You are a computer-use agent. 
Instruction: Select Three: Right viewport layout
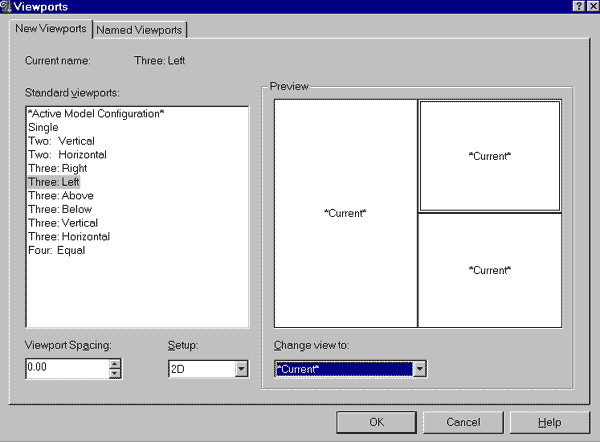click(x=59, y=169)
